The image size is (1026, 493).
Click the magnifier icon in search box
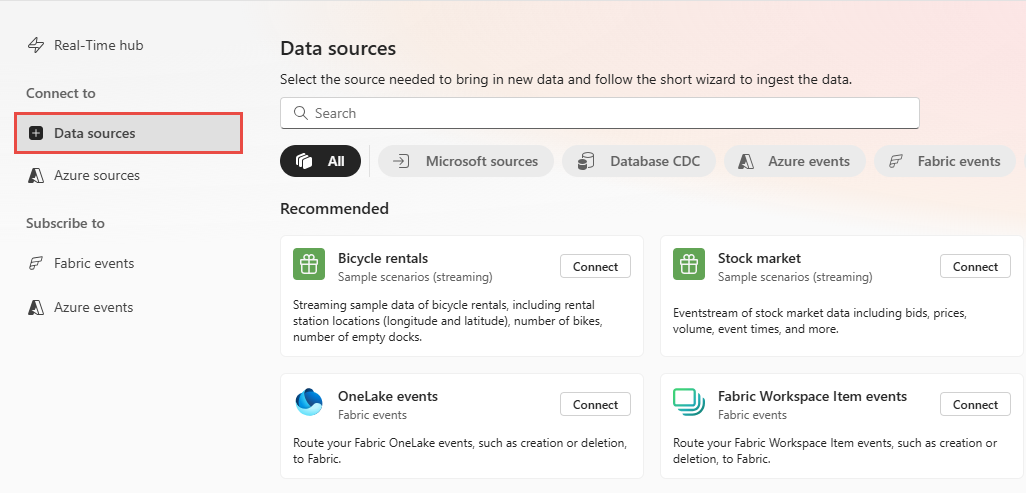300,113
